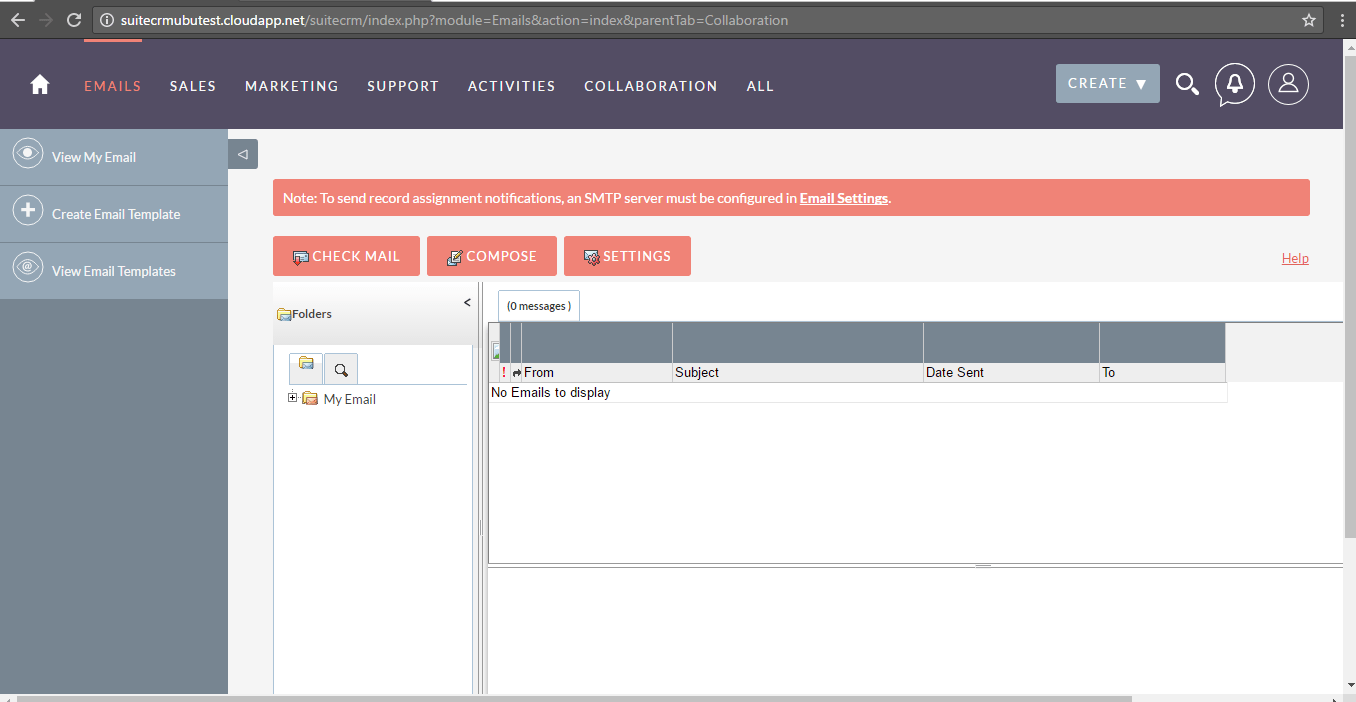Open the notifications bell icon
1356x702 pixels.
[x=1235, y=85]
